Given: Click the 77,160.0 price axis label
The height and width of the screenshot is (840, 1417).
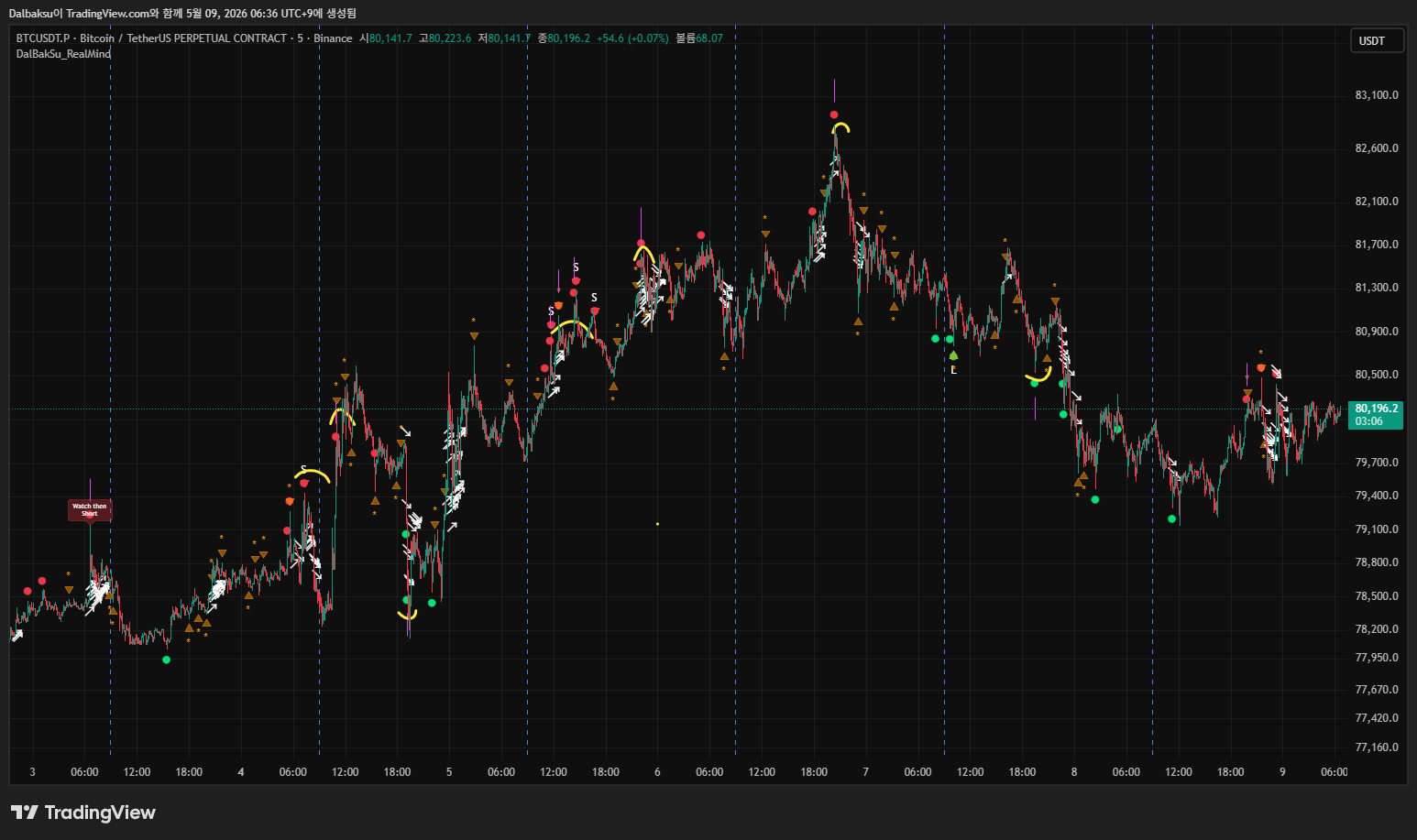Looking at the screenshot, I should point(1377,747).
